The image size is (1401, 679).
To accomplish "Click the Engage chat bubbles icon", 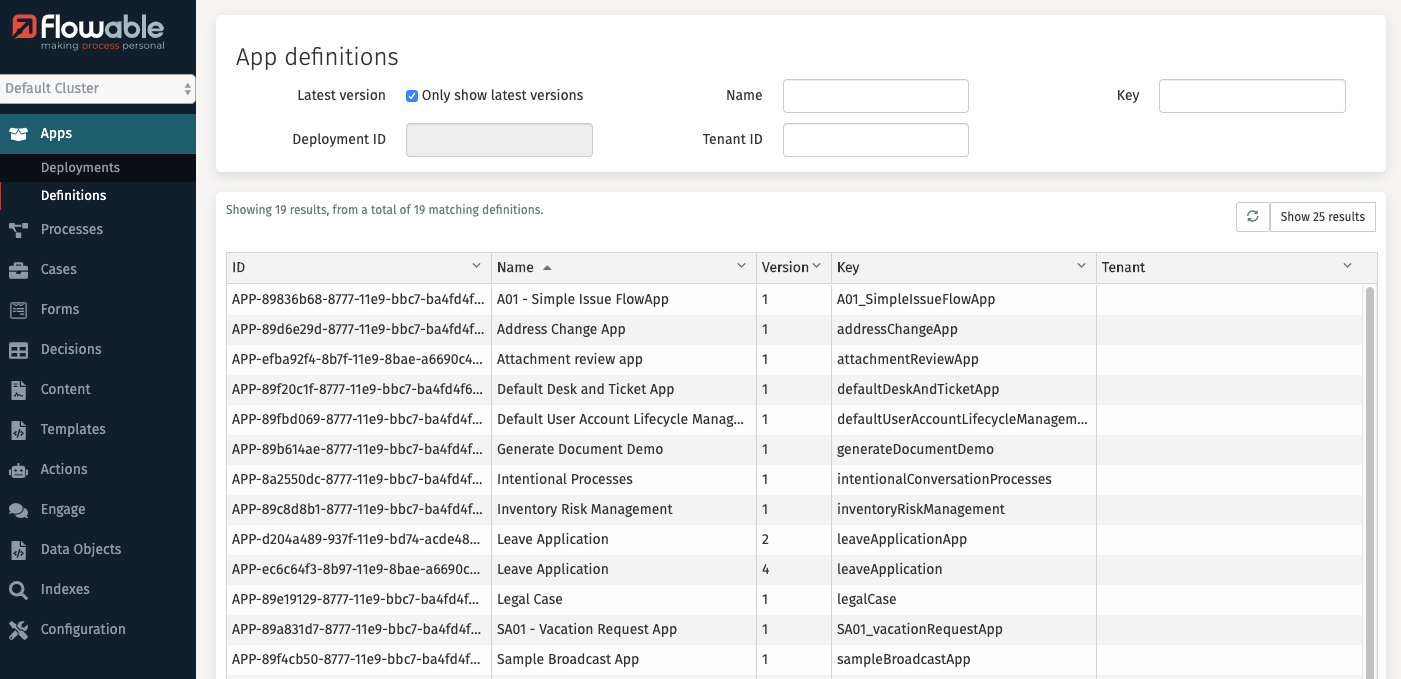I will 18,510.
